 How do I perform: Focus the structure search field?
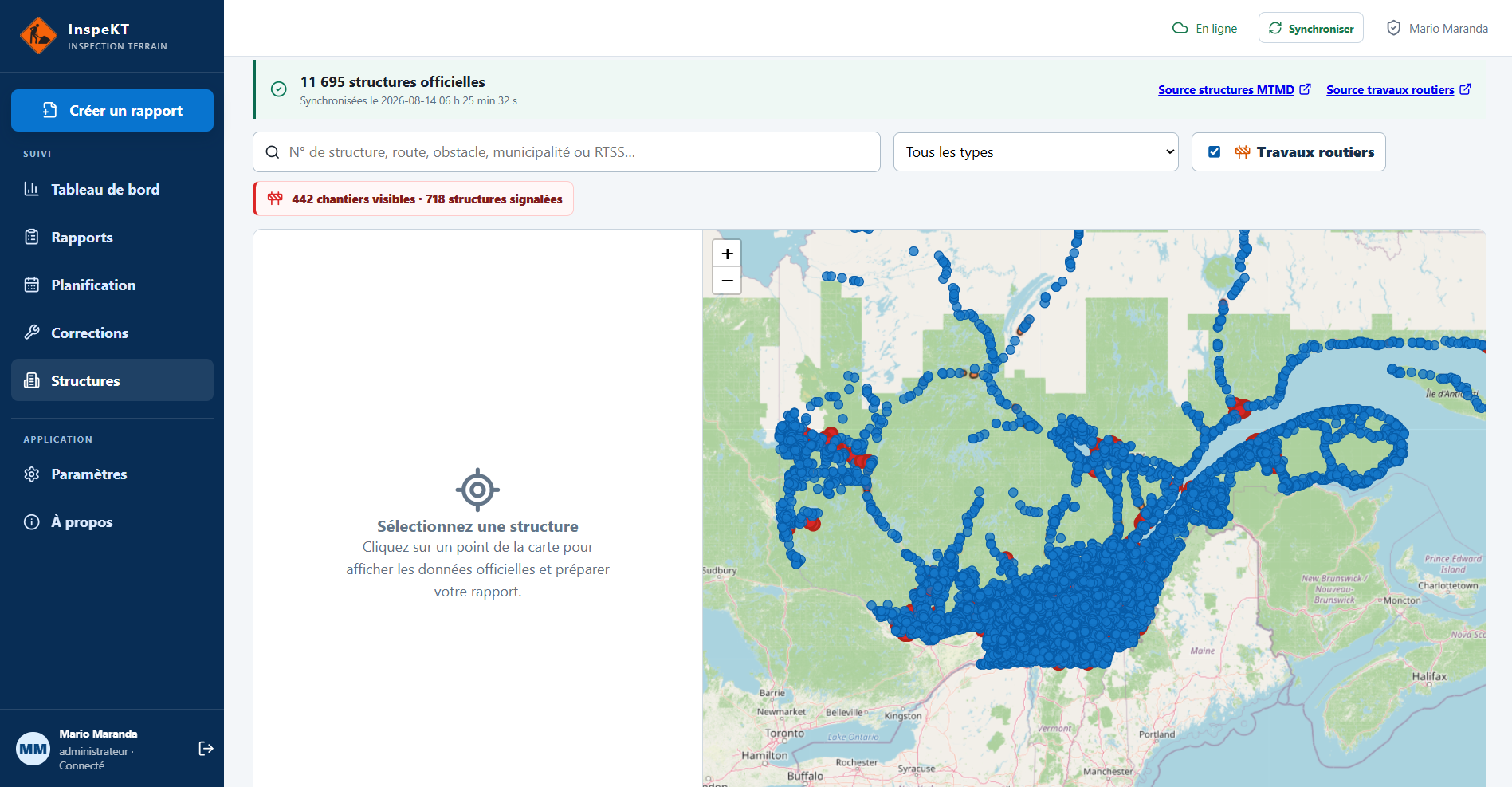[x=567, y=152]
